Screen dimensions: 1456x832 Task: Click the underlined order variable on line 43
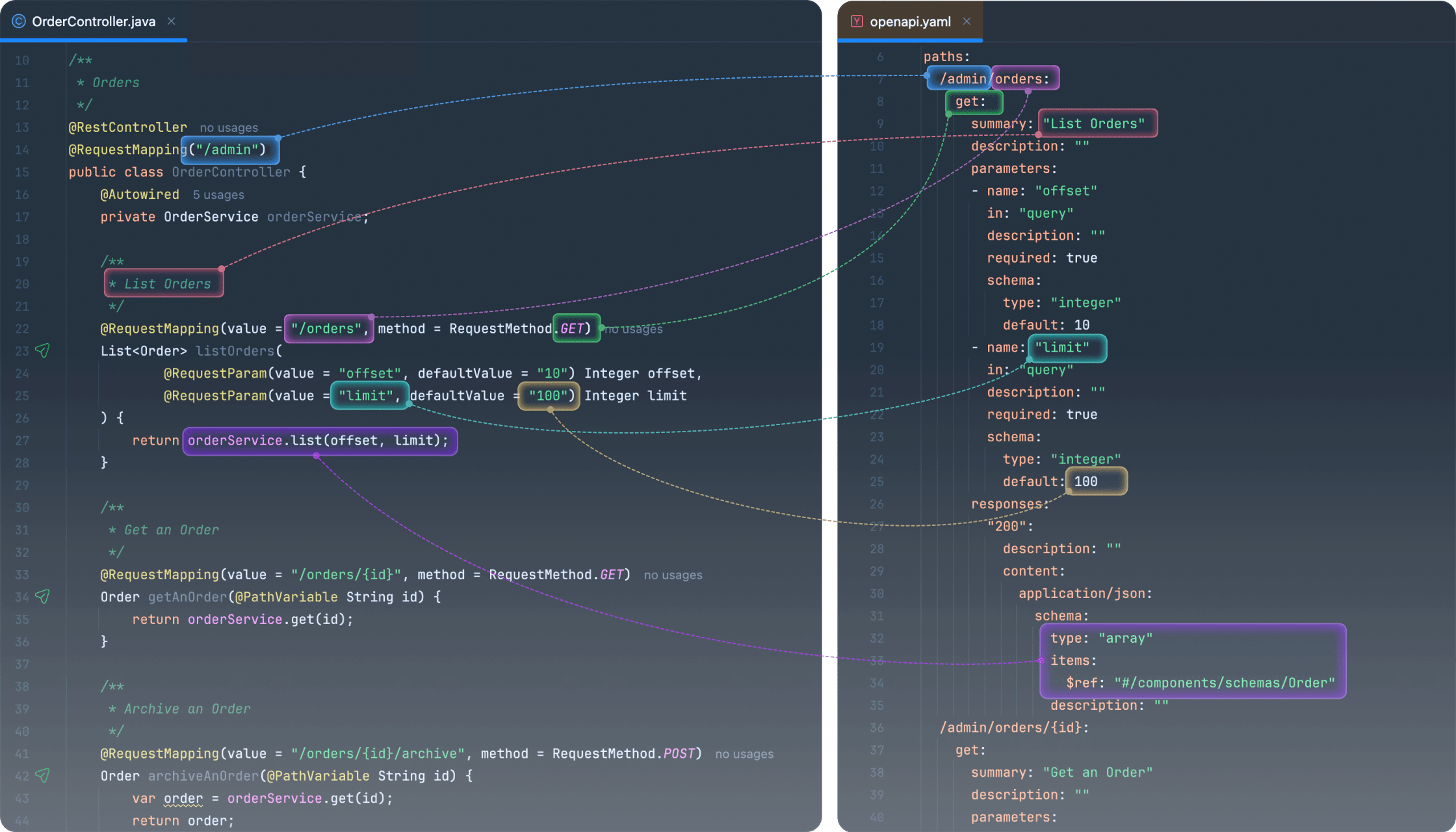183,799
